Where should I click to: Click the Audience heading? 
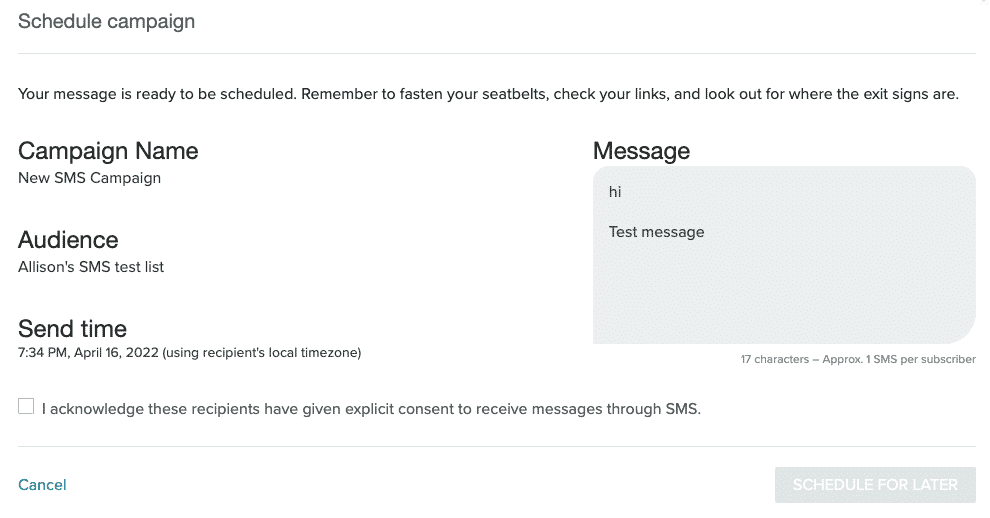(x=68, y=240)
